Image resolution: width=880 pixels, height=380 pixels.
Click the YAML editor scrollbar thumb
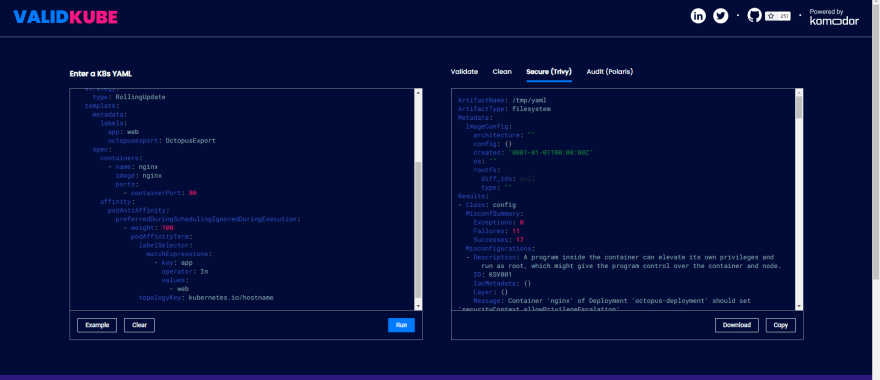(418, 231)
